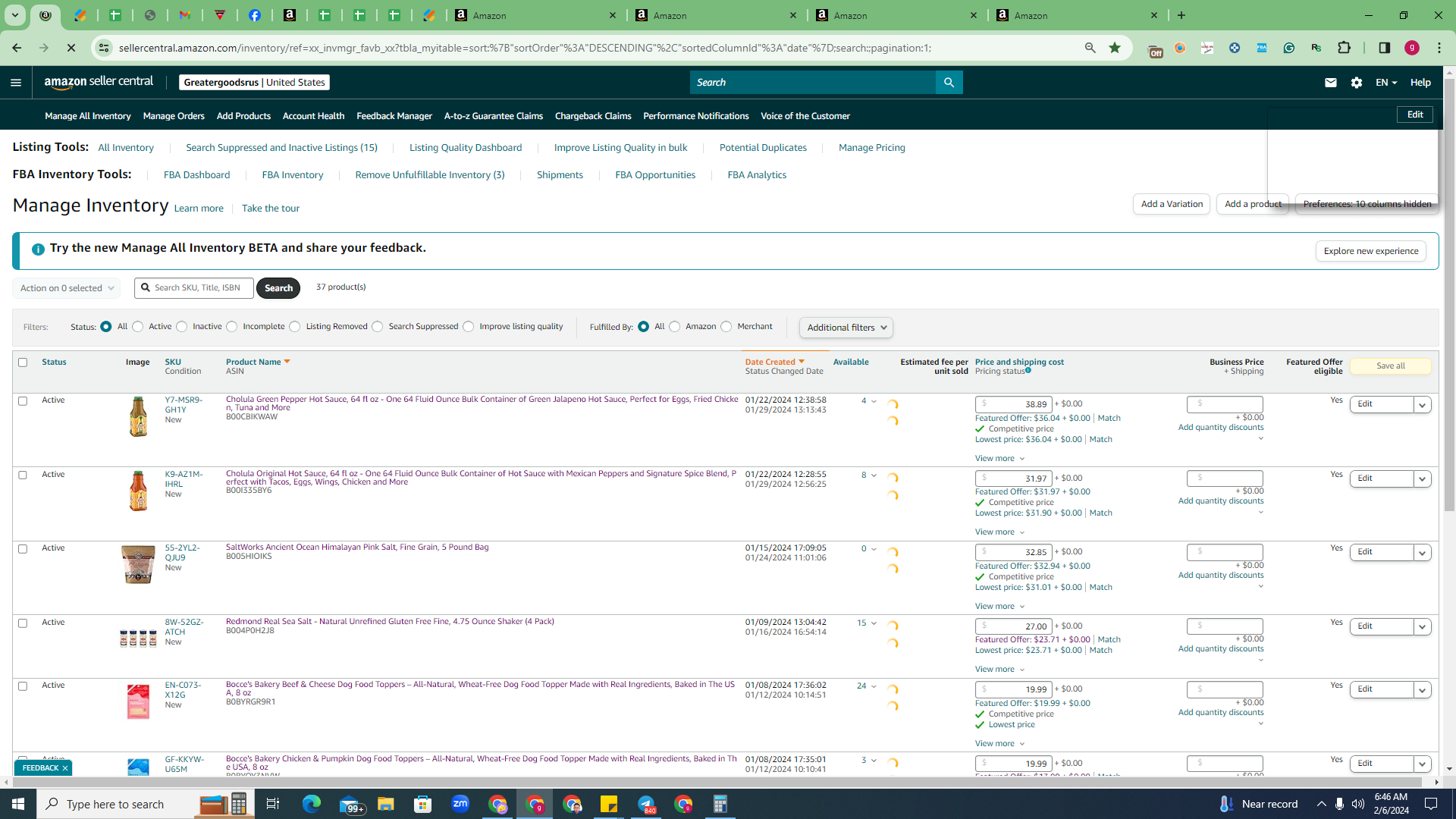
Task: Open Chrome three-dot menu
Action: [1439, 48]
